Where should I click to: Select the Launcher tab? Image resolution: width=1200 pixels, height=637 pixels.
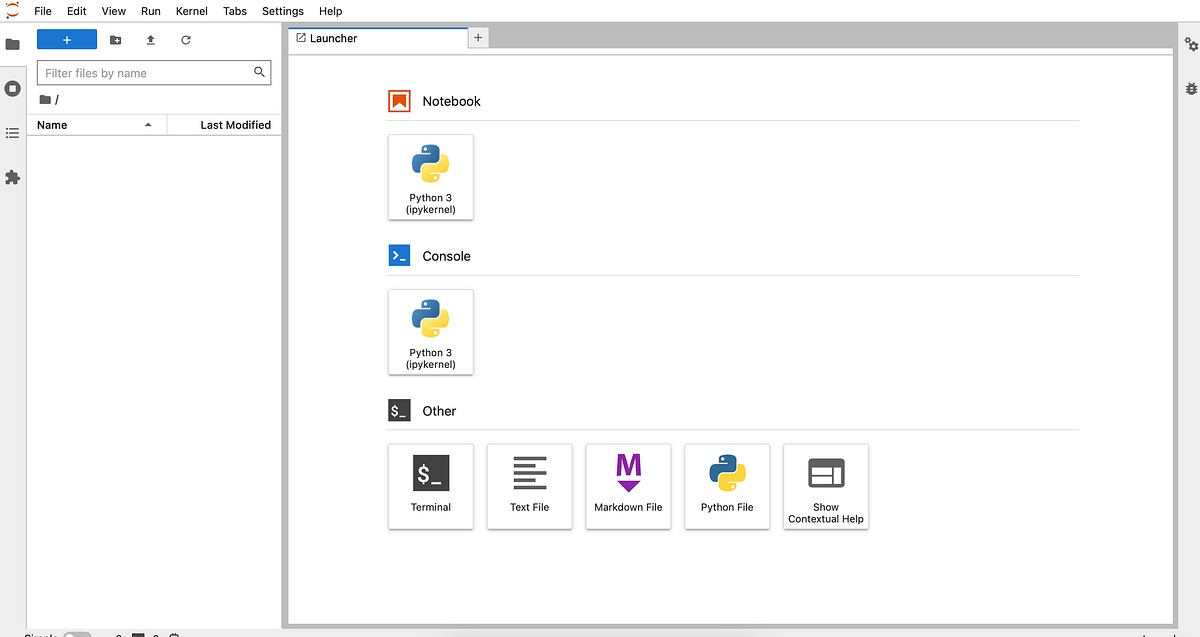click(378, 38)
